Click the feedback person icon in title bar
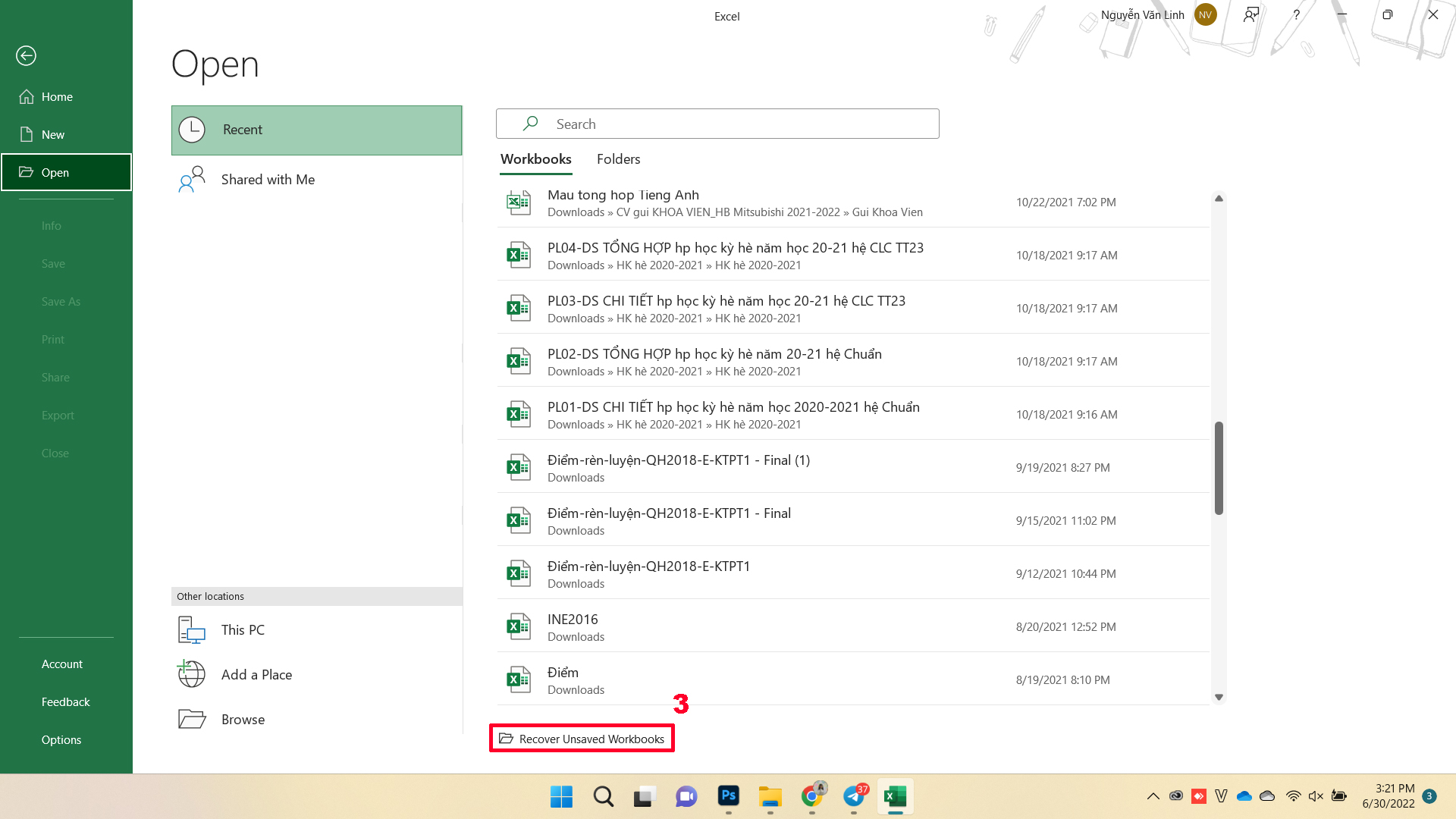 point(1251,14)
